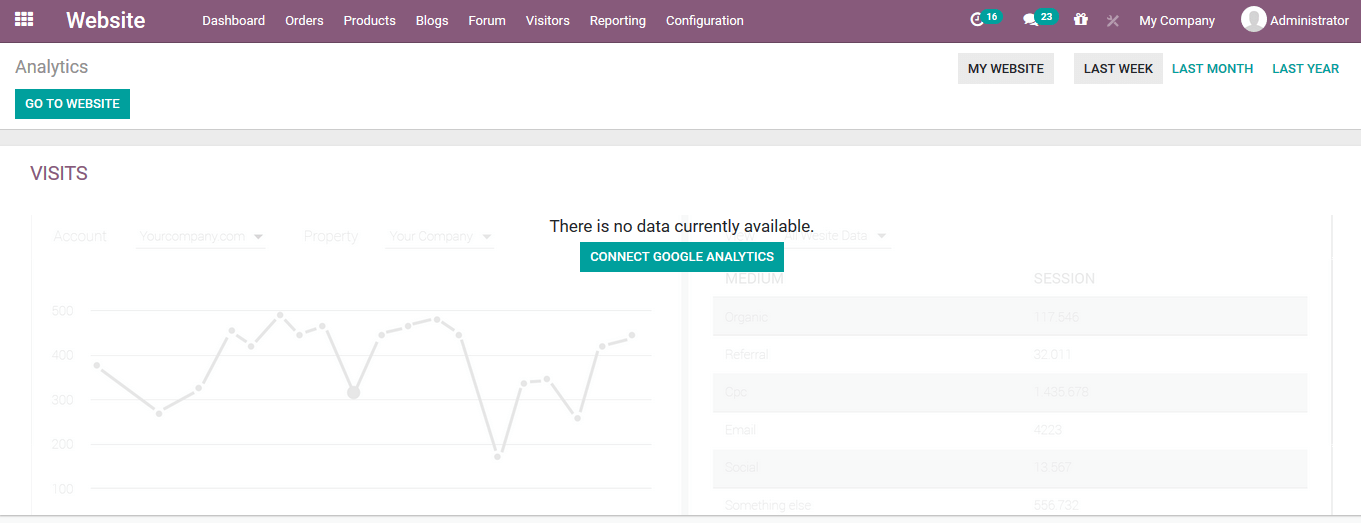The width and height of the screenshot is (1361, 523).
Task: Switch the date range to Last Year
Action: click(1305, 69)
